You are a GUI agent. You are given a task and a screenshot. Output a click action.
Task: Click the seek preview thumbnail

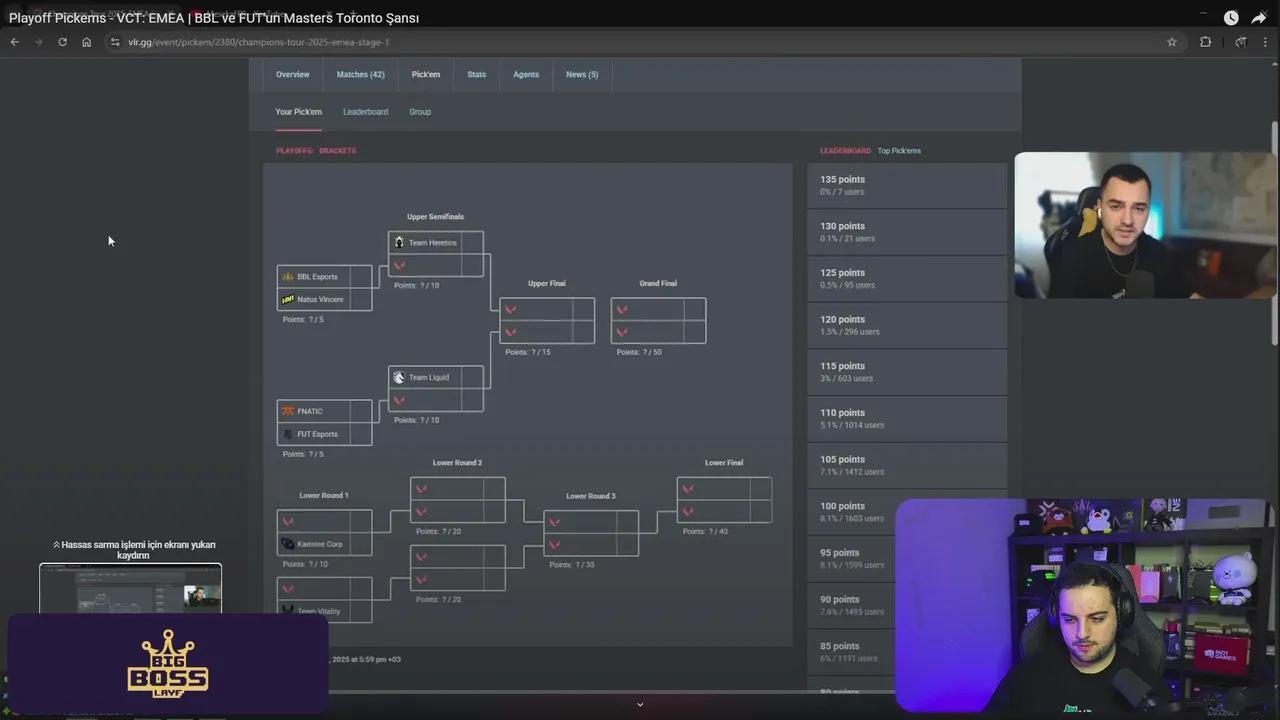point(130,588)
